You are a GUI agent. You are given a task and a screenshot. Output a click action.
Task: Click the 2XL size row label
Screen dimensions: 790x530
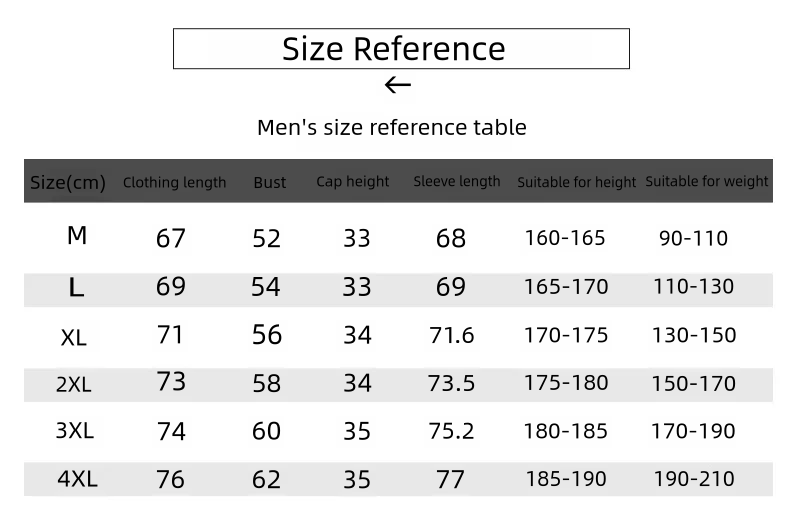tap(75, 383)
